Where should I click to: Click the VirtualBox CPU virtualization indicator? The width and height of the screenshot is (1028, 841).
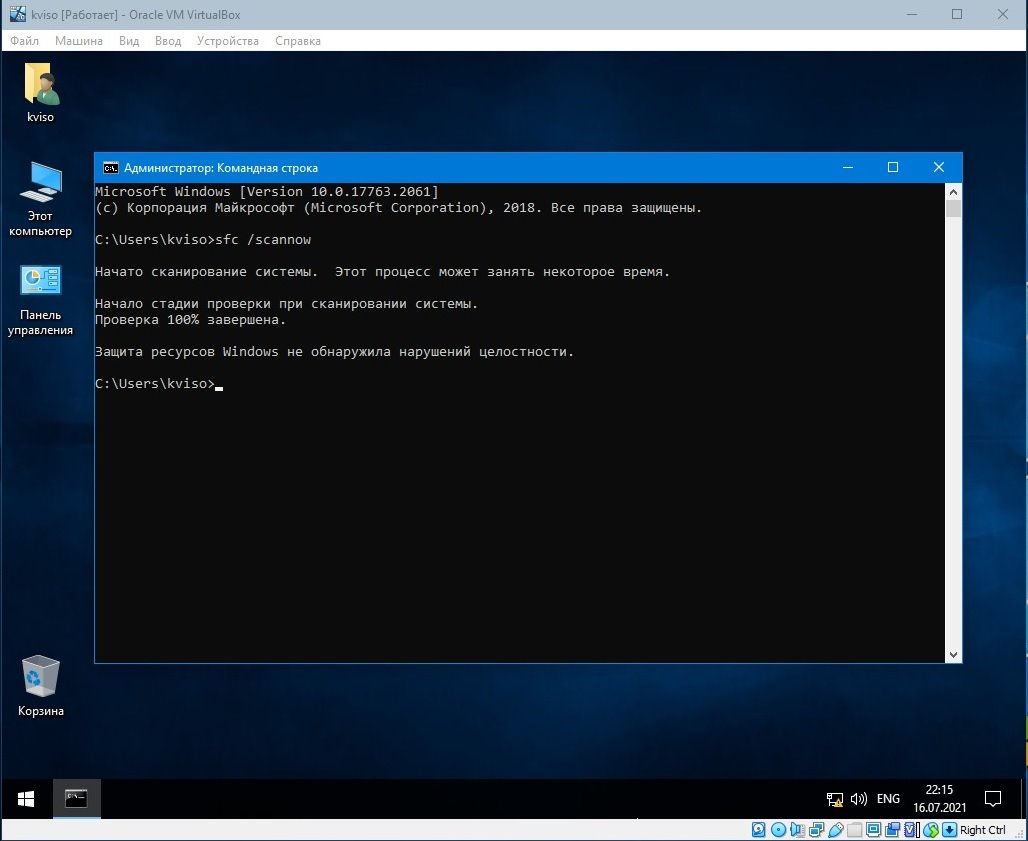pyautogui.click(x=910, y=830)
